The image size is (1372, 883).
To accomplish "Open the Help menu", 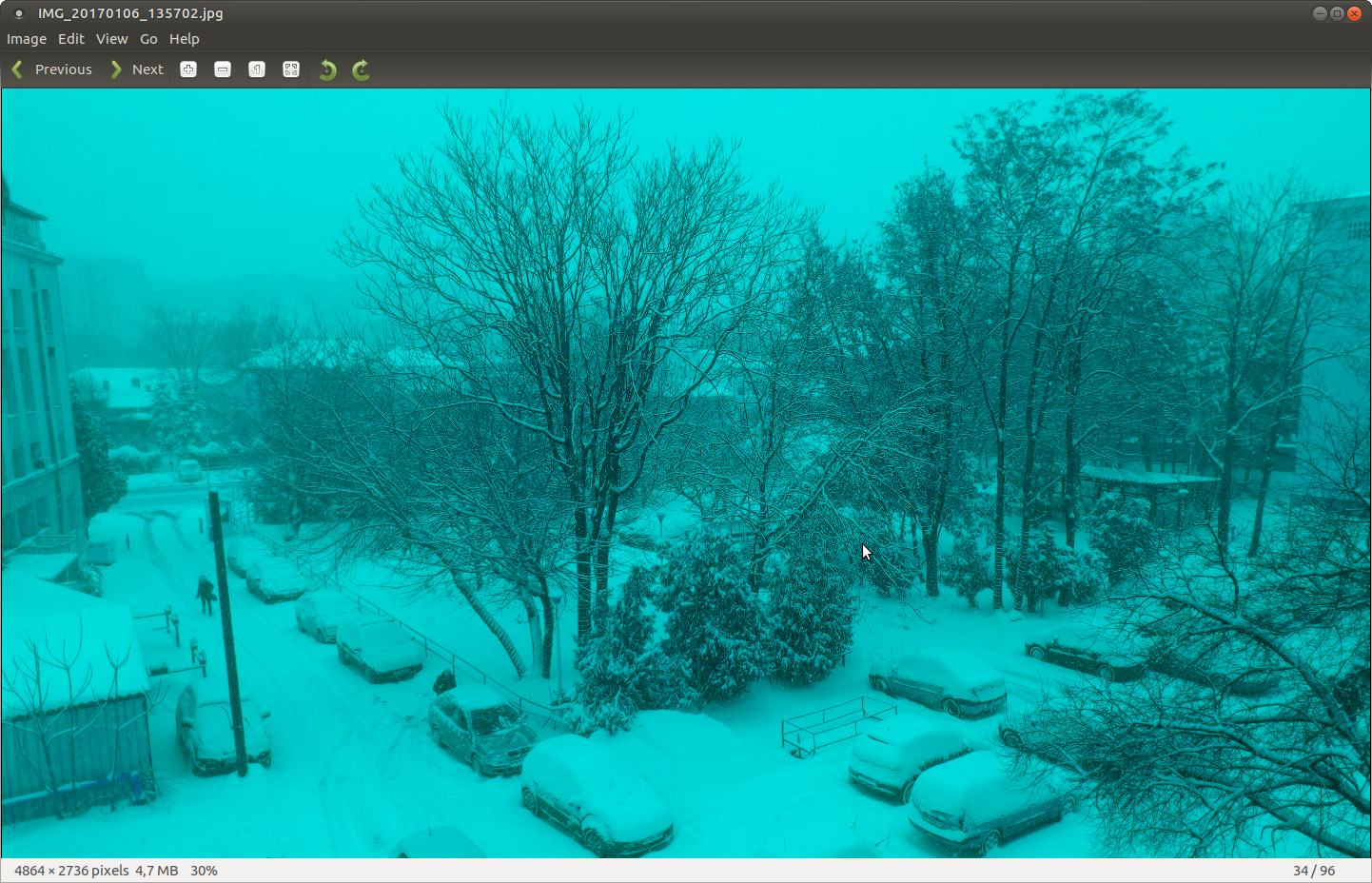I will click(185, 39).
